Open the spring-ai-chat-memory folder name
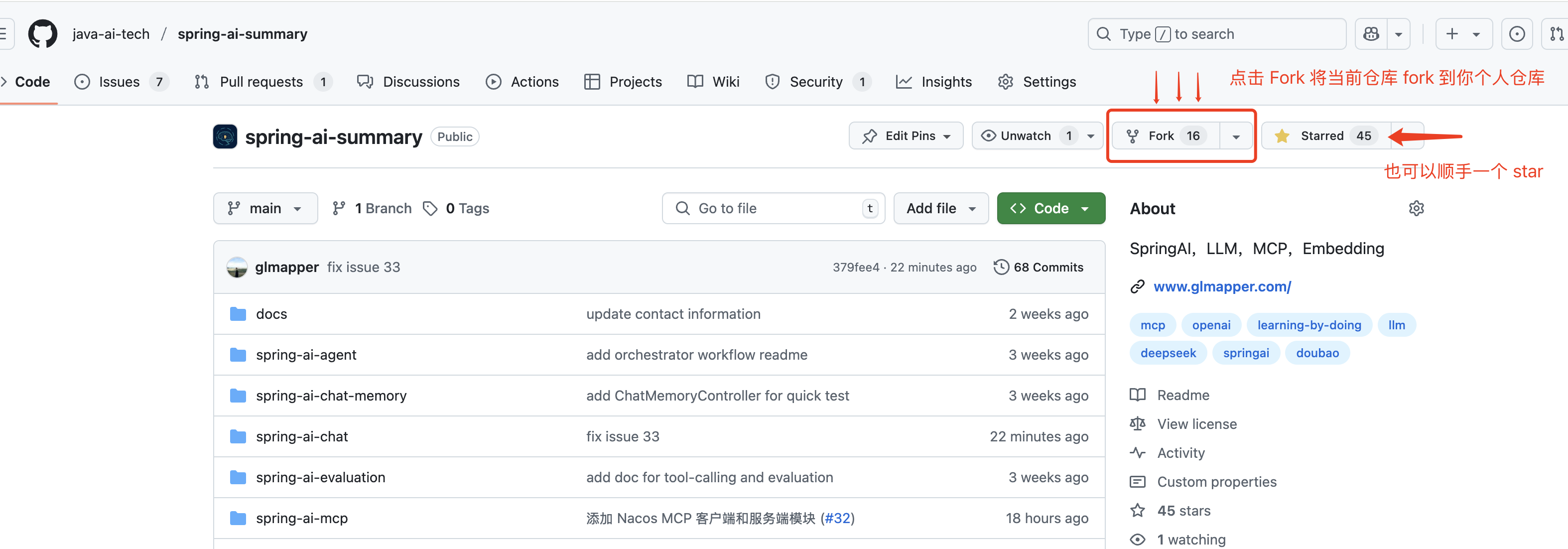The image size is (1568, 549). [x=331, y=396]
